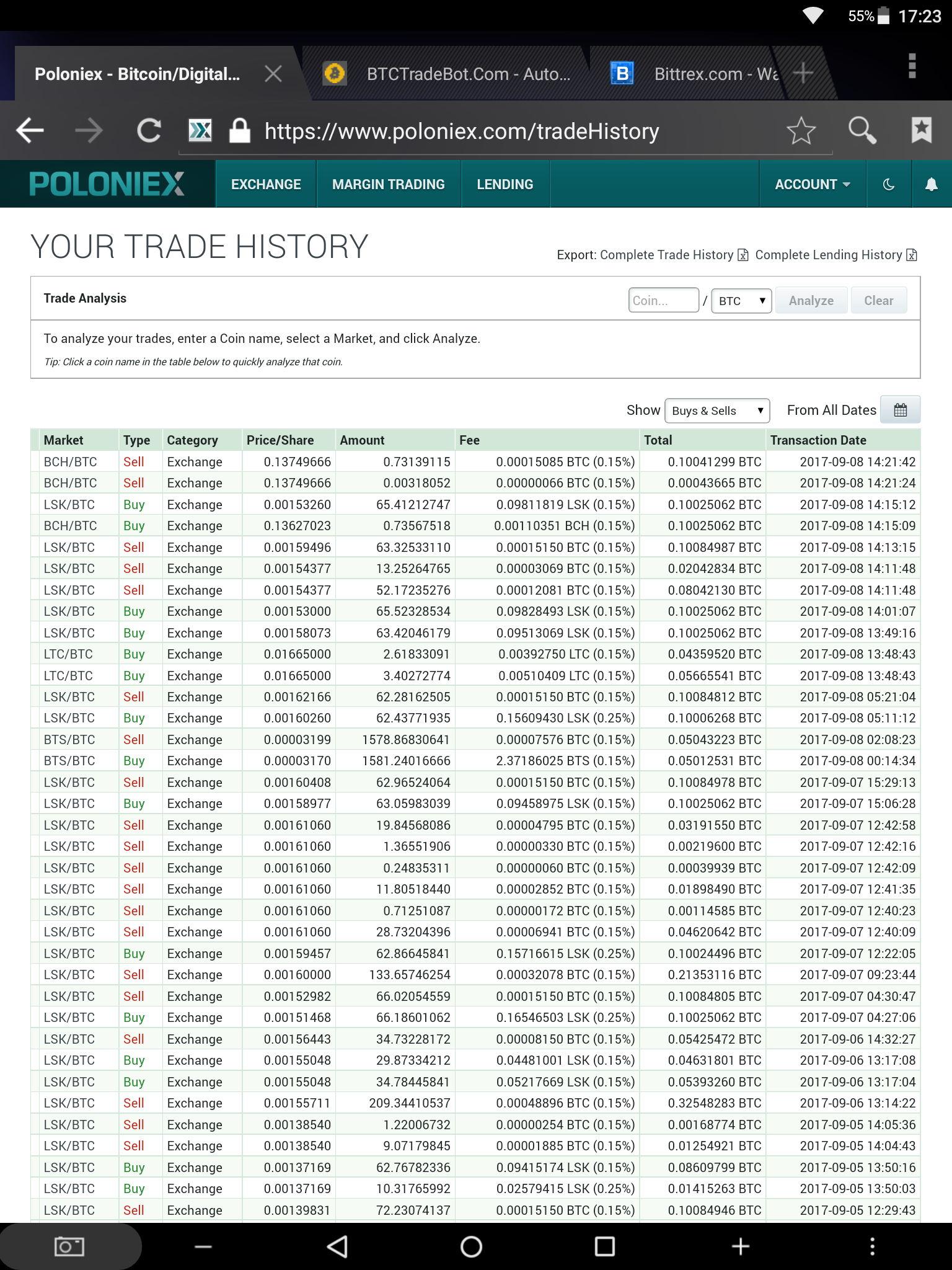The width and height of the screenshot is (952, 1270).
Task: Expand the BTC market dropdown
Action: tap(741, 301)
